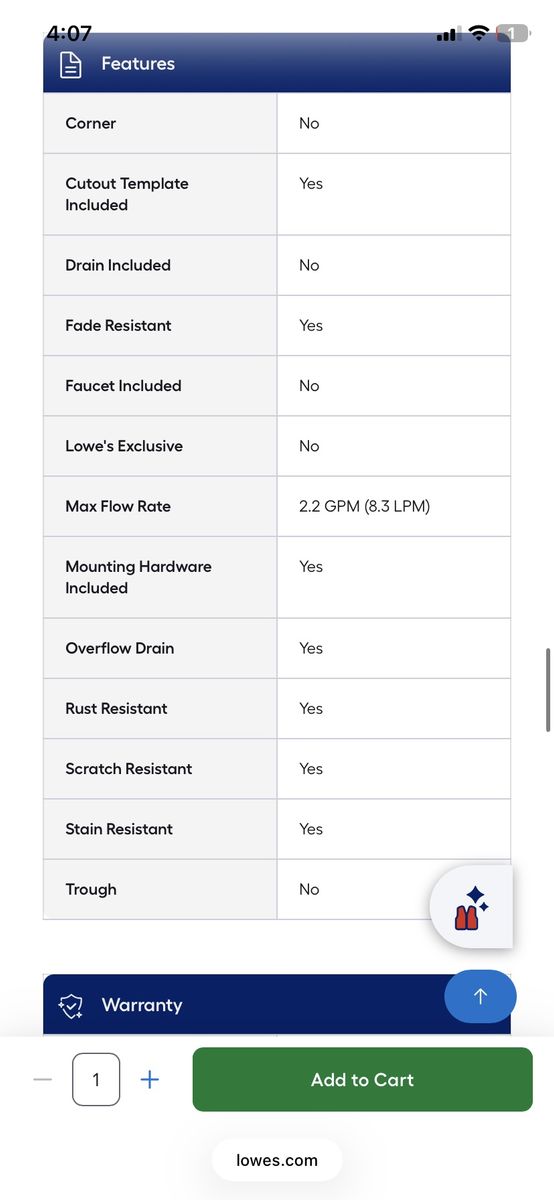Screen dimensions: 554x1200
Task: Decrease quantity with the minus icon
Action: [42, 1080]
